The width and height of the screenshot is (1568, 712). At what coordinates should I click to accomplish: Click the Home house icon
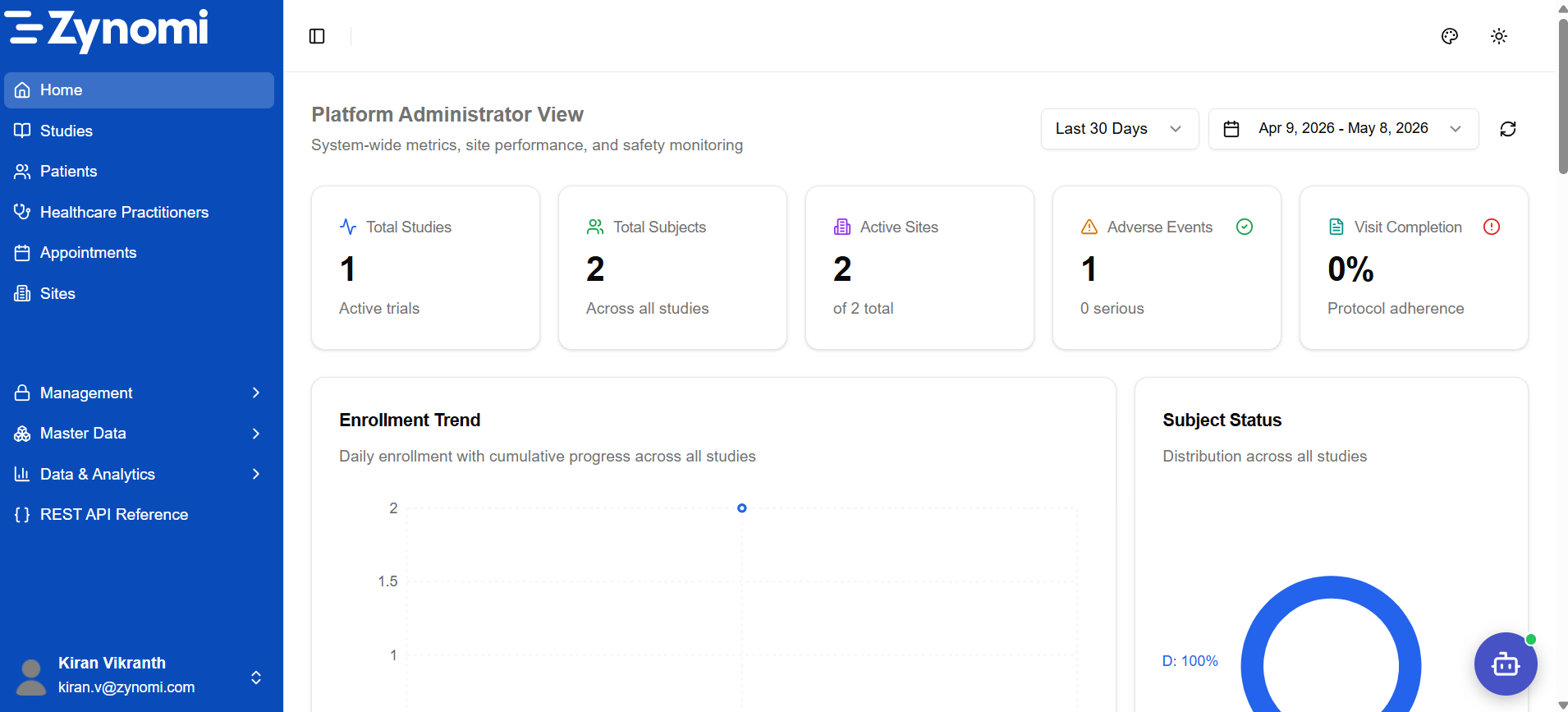[22, 90]
